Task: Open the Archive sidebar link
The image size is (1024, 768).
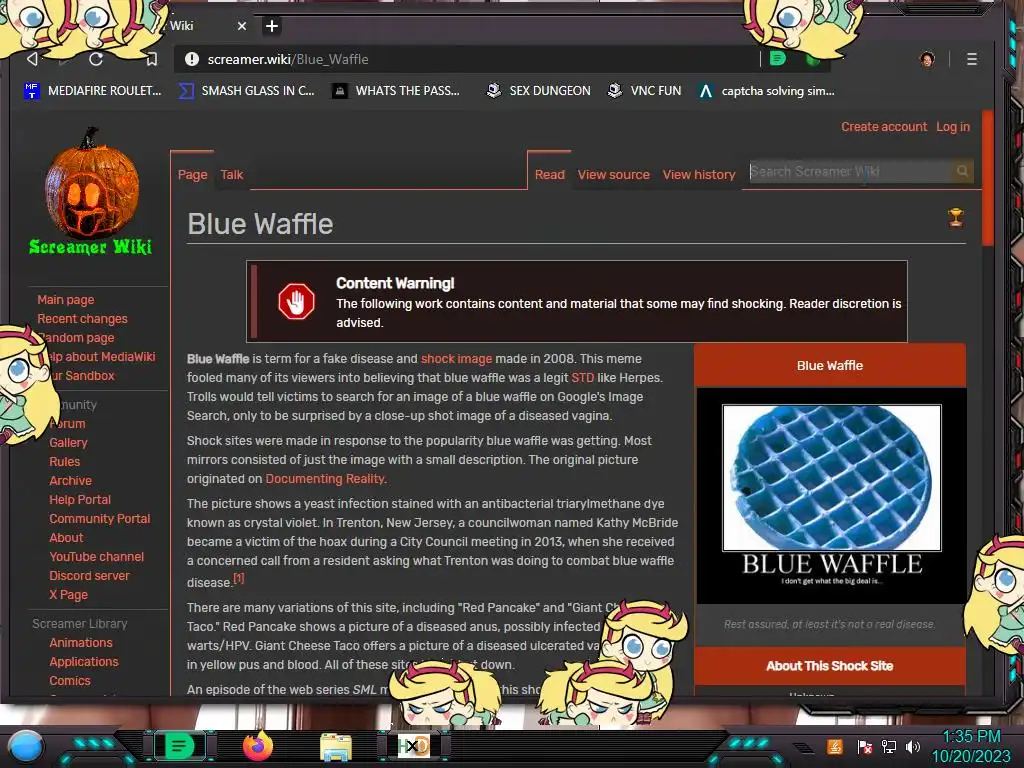Action: pos(71,480)
